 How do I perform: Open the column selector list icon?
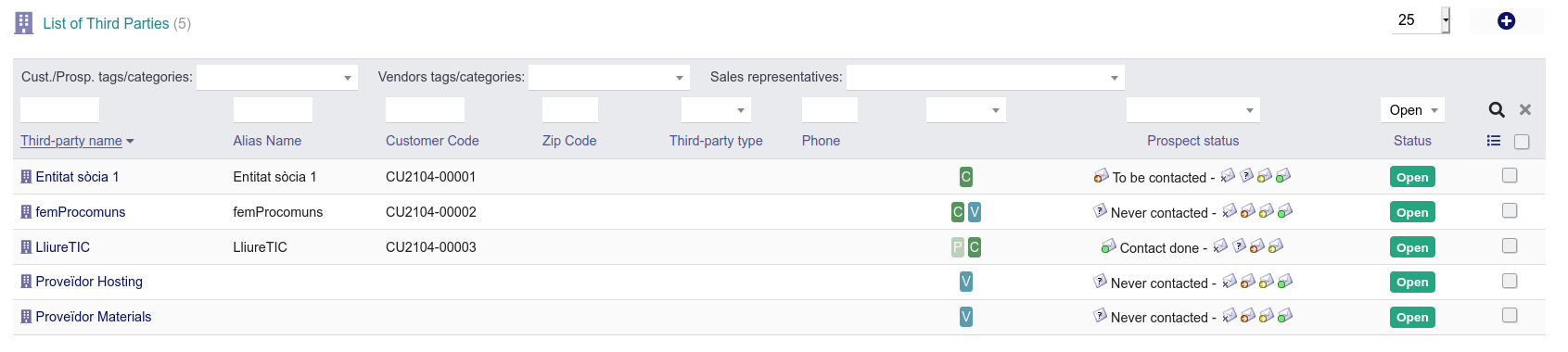point(1493,141)
